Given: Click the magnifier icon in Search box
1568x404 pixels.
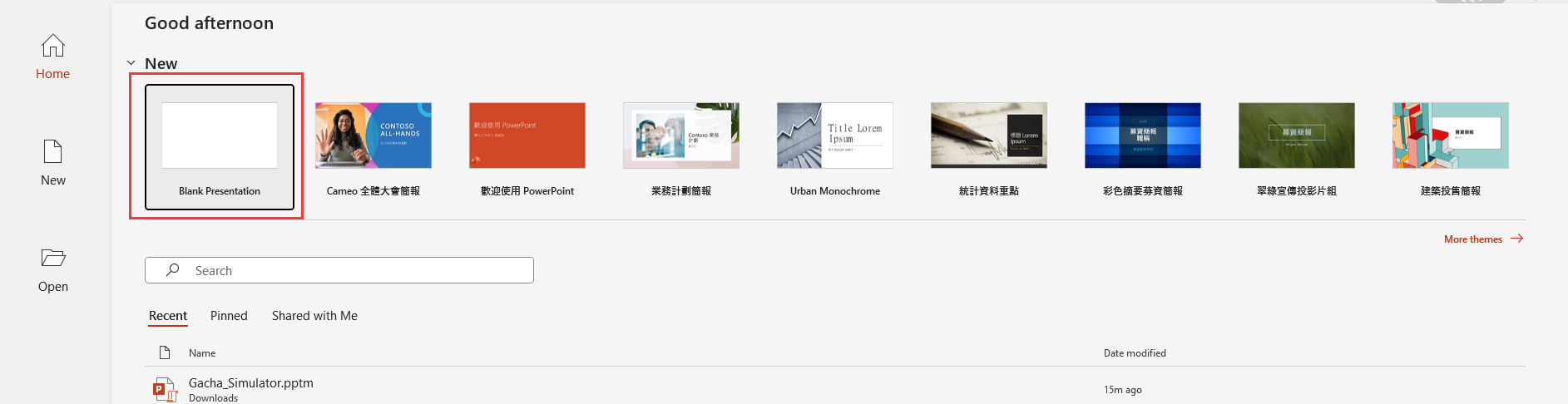Looking at the screenshot, I should point(172,270).
